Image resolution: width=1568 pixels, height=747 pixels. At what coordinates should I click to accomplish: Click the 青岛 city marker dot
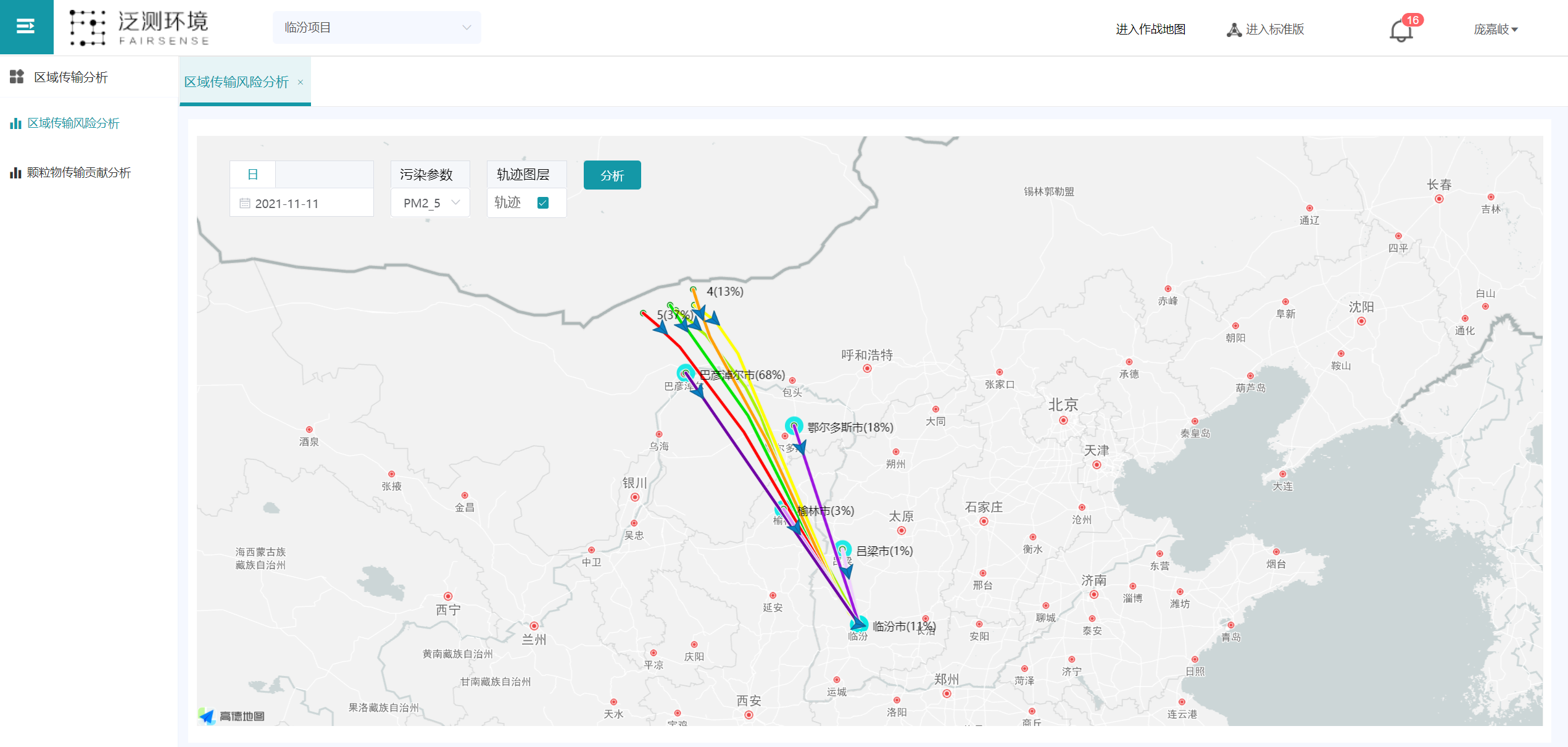(x=1231, y=625)
